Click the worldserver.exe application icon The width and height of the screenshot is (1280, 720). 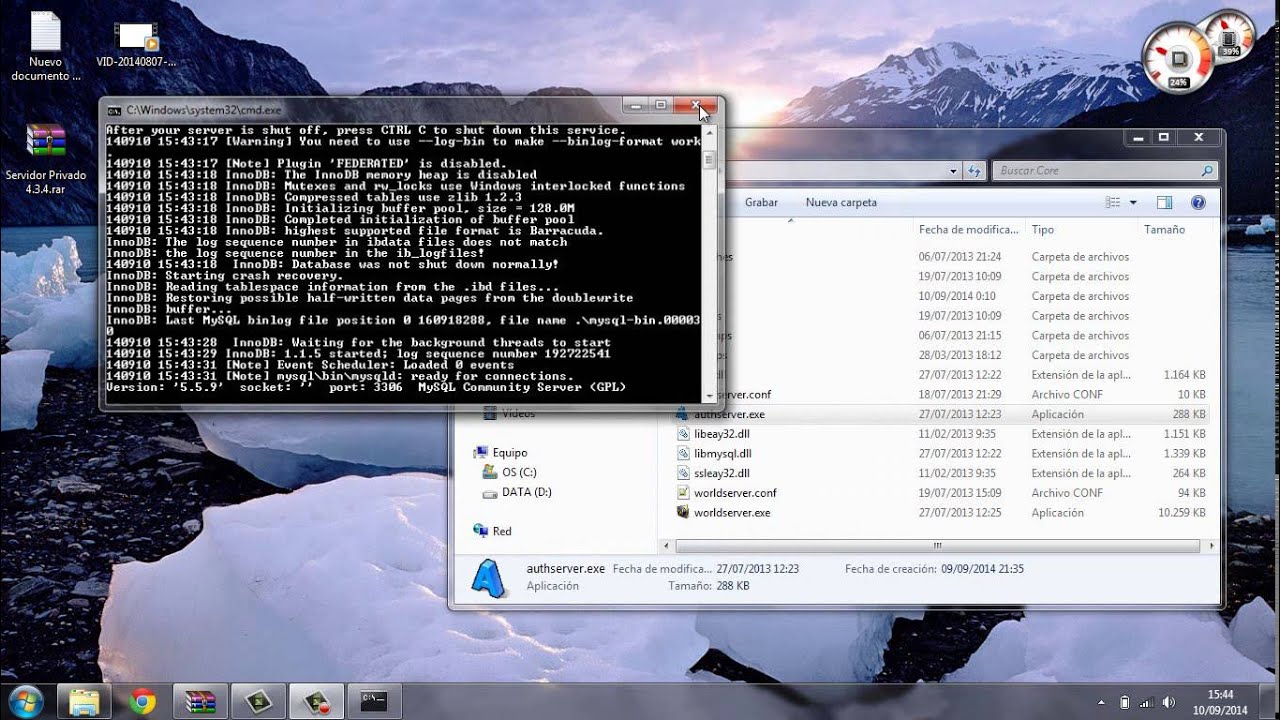[x=683, y=513]
